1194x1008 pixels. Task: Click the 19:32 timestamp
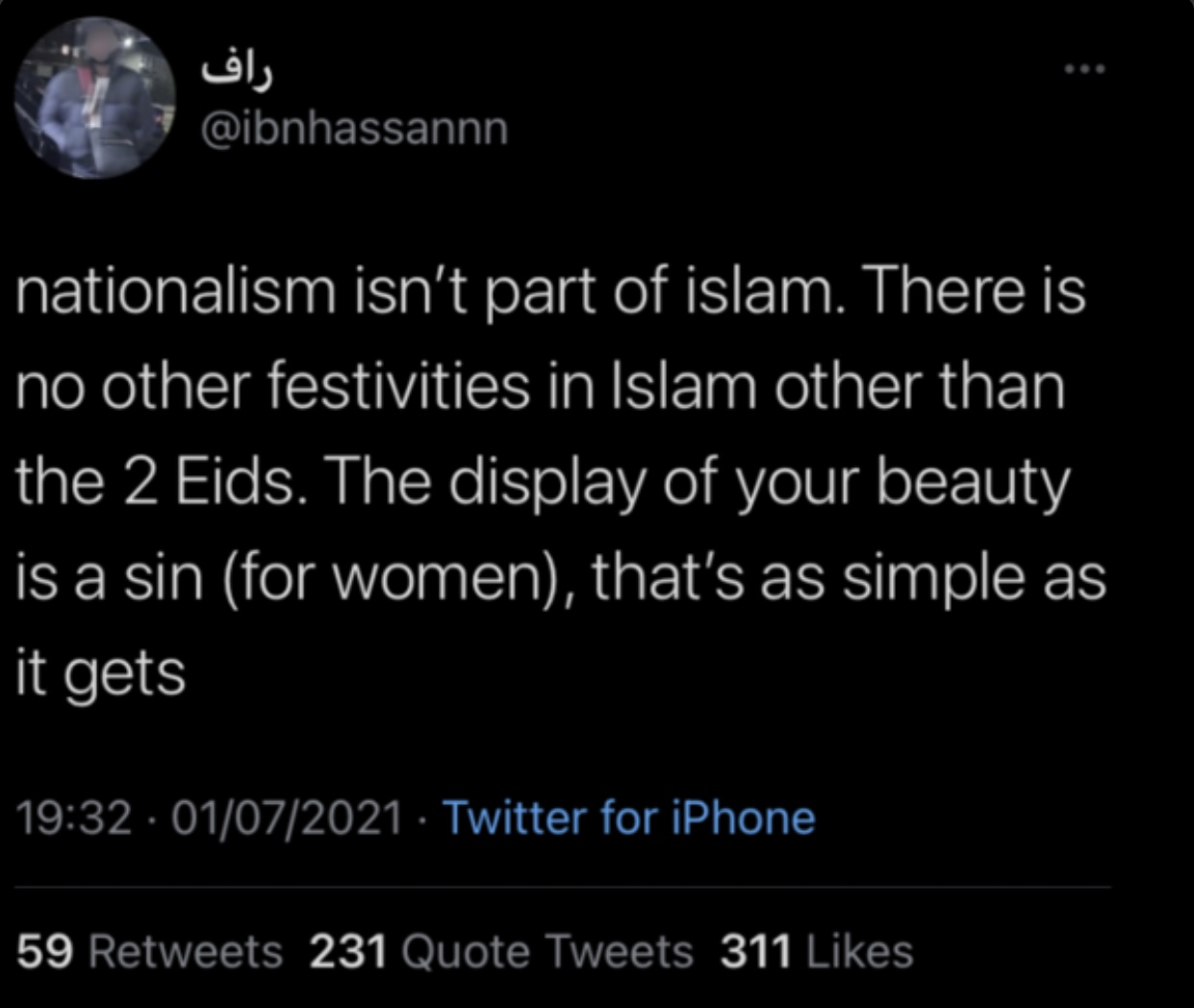[x=74, y=819]
